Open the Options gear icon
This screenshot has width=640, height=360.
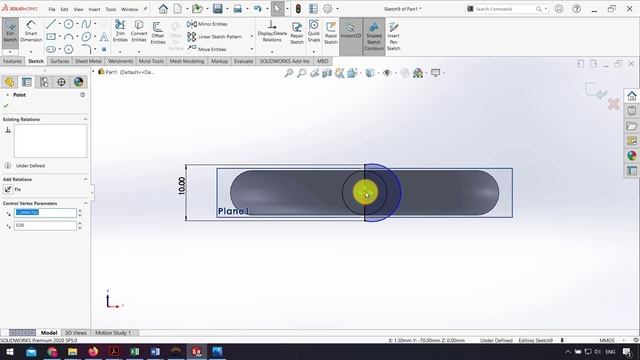tap(328, 9)
